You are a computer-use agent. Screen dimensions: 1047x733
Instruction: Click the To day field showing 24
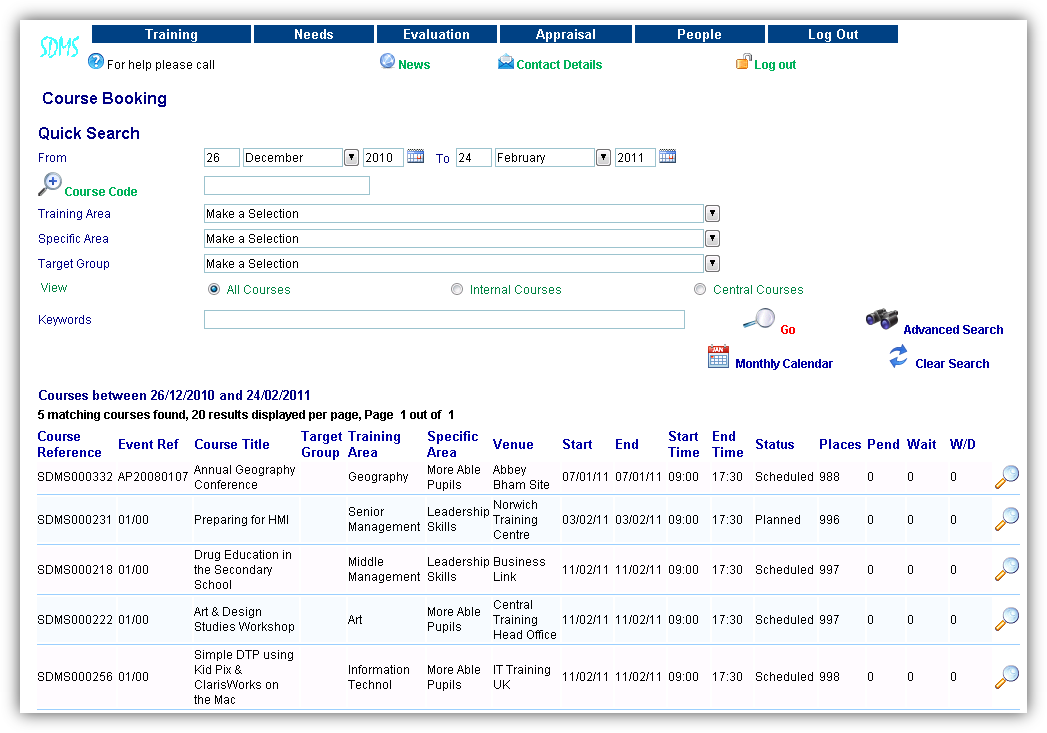[474, 158]
